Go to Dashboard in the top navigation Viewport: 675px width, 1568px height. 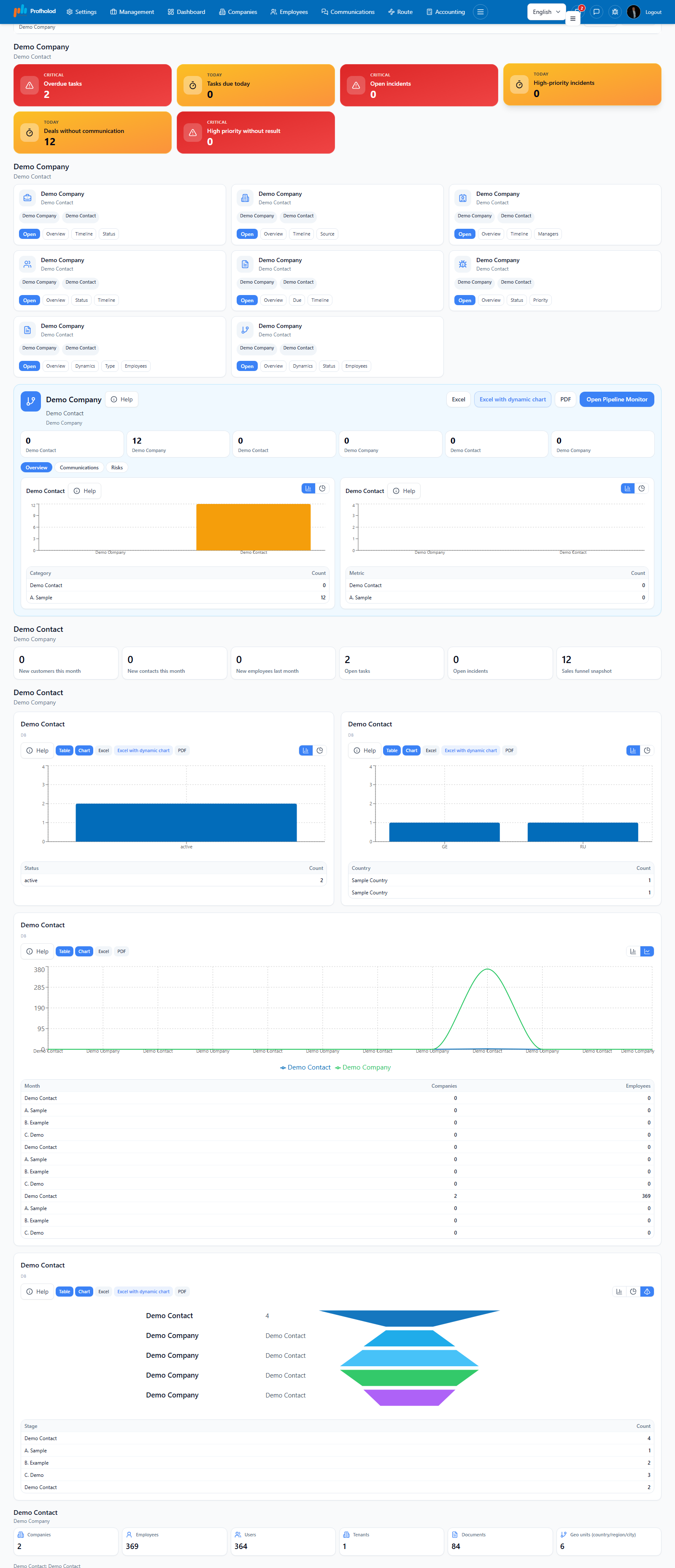point(186,11)
